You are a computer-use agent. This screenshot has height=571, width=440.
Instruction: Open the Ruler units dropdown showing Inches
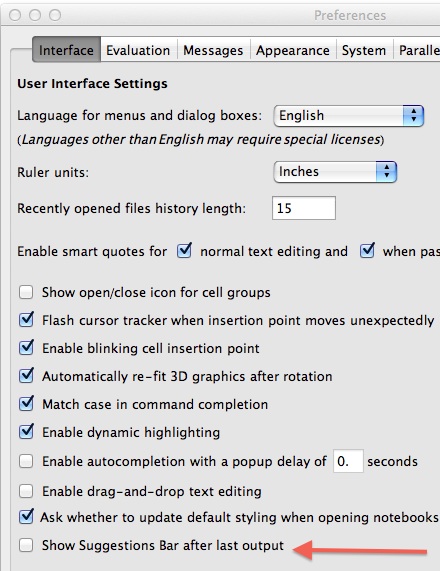point(335,172)
